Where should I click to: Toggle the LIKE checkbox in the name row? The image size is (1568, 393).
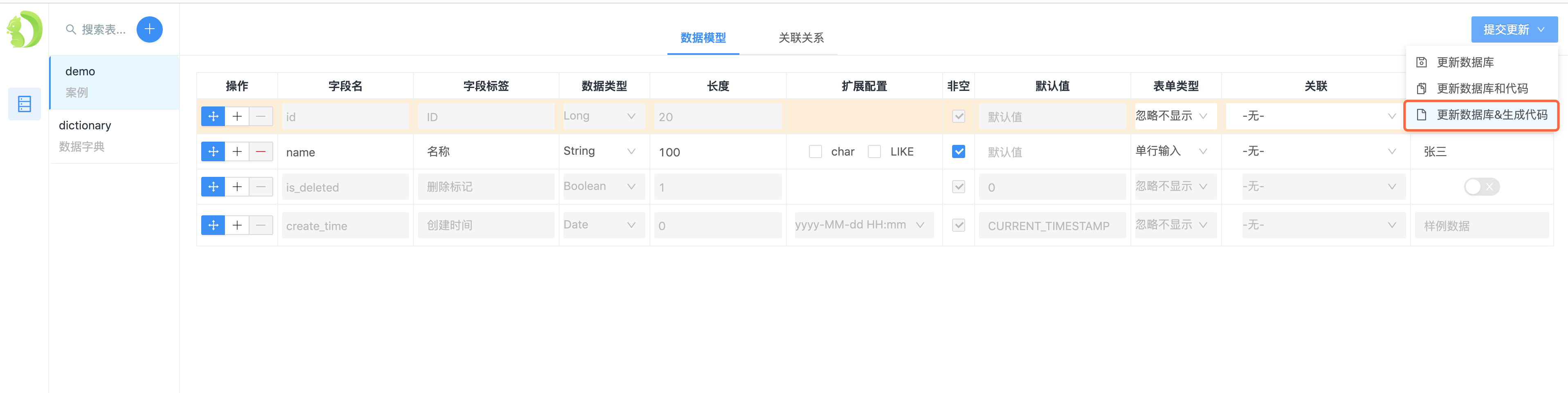click(x=875, y=152)
